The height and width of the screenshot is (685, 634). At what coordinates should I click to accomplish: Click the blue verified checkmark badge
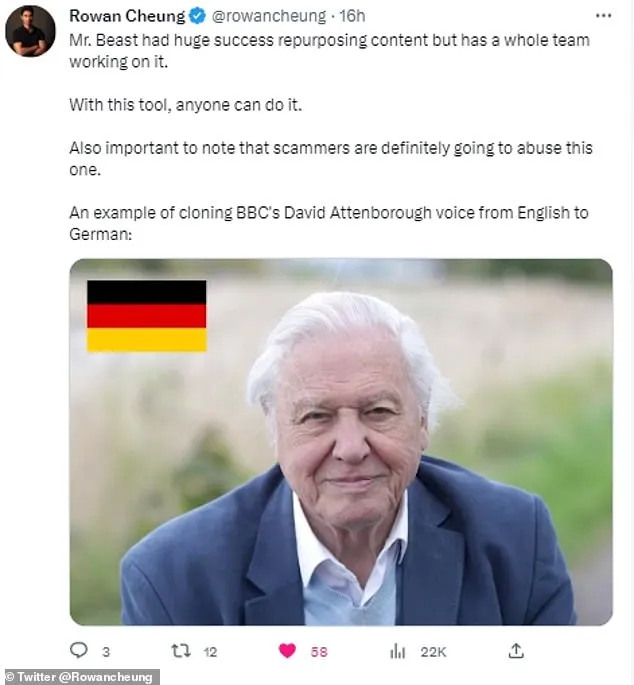(x=197, y=16)
